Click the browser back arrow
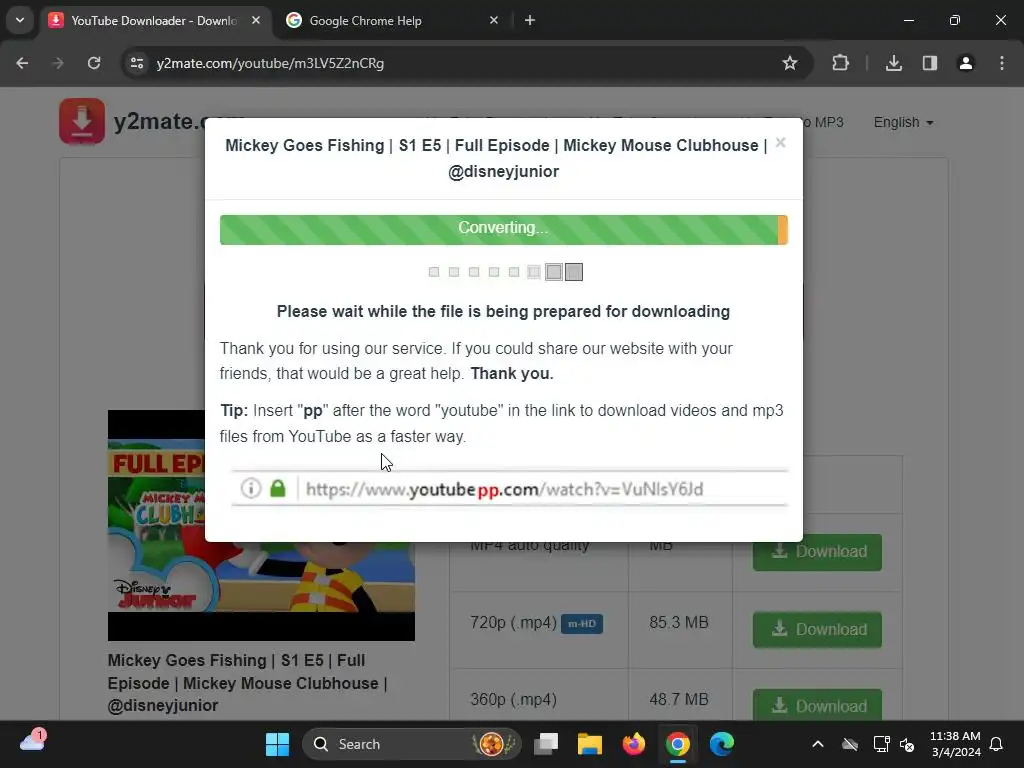 click(x=22, y=63)
